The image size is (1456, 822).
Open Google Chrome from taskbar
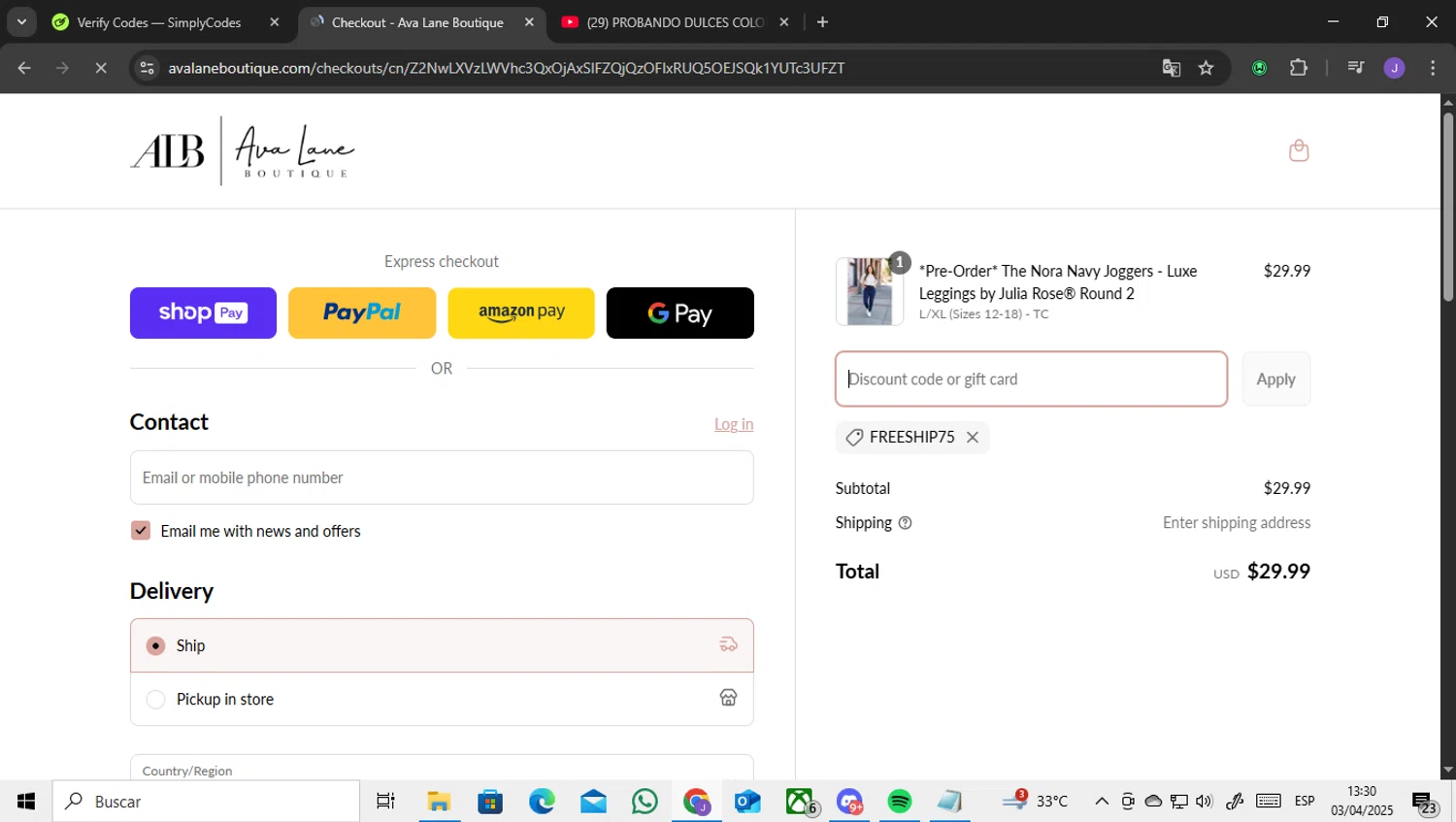[x=696, y=802]
